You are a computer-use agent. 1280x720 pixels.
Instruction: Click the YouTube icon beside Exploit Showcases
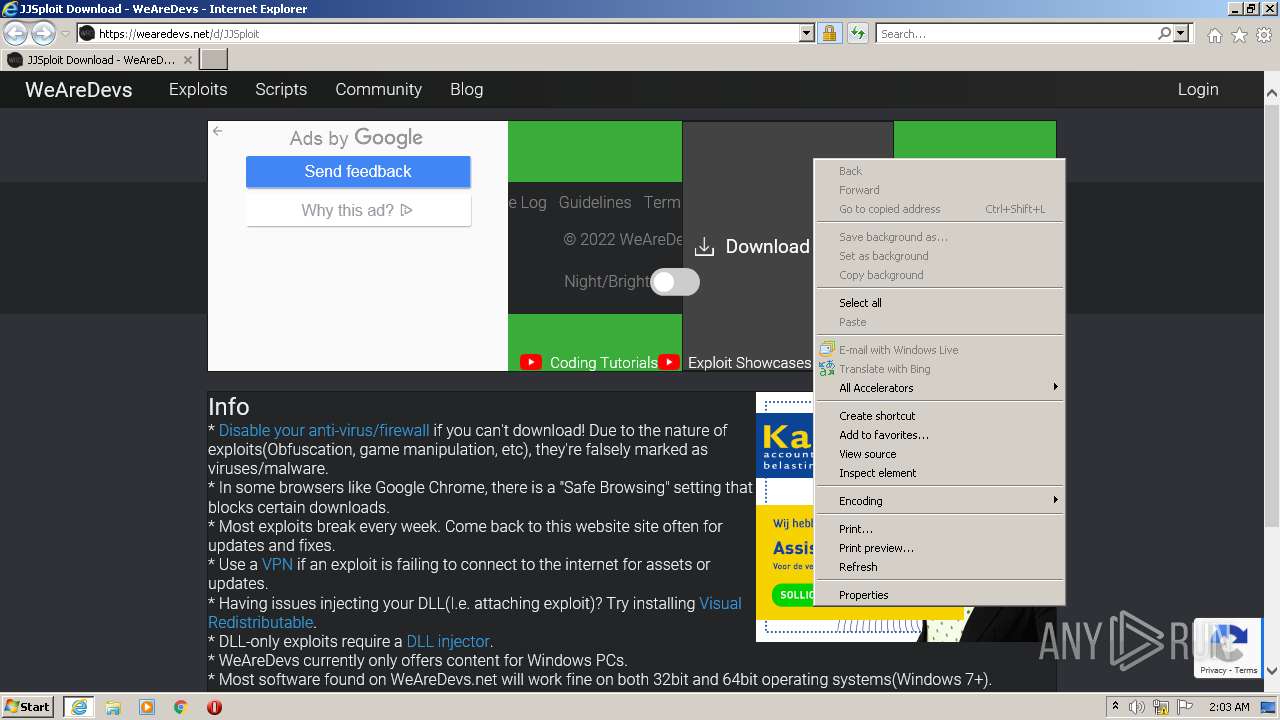[x=669, y=362]
